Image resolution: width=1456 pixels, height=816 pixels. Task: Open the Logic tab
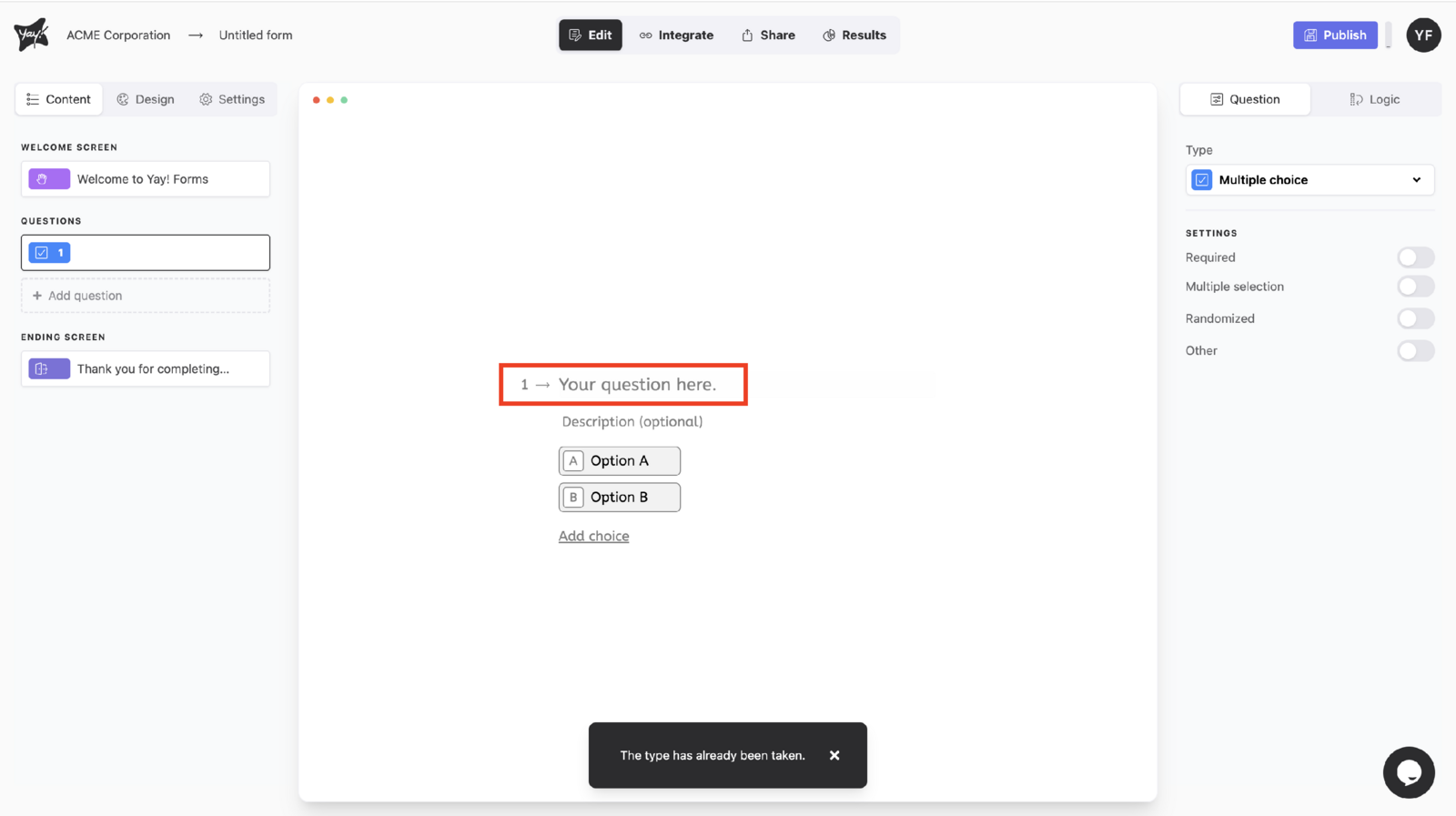click(1374, 99)
